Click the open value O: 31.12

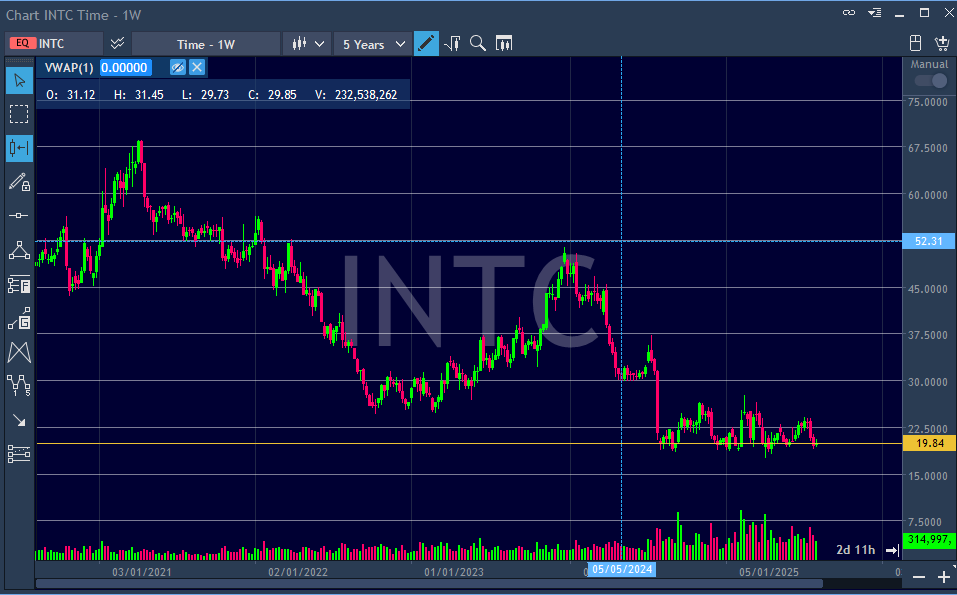[71, 95]
